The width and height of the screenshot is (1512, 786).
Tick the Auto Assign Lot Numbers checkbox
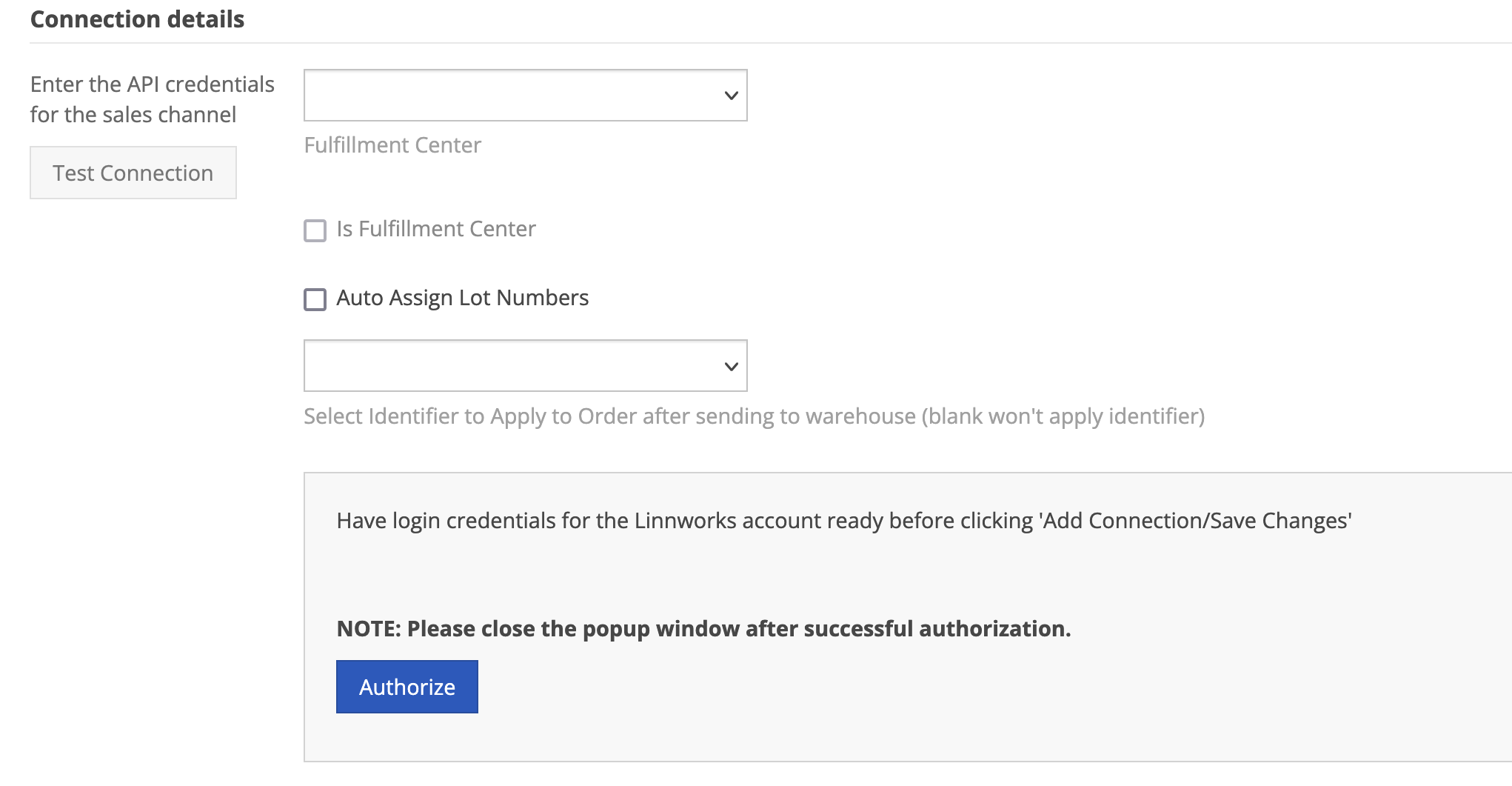315,299
